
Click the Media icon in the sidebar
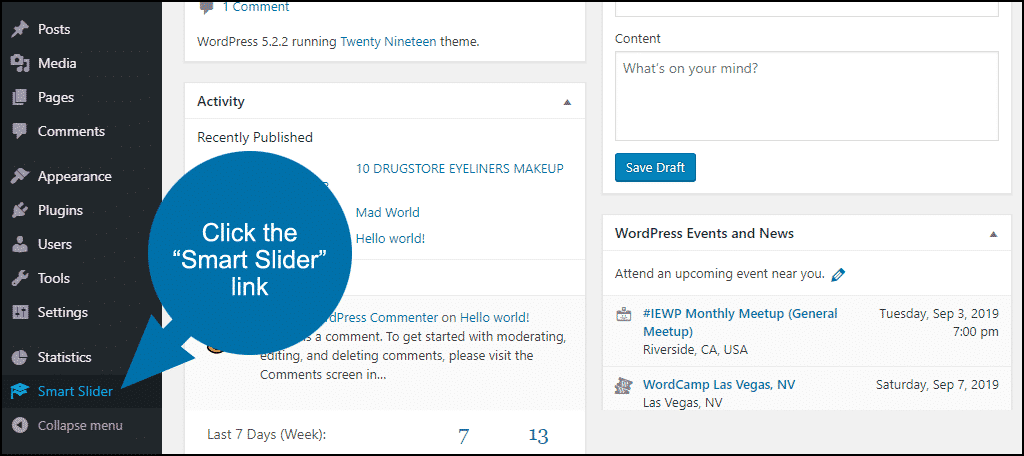[x=20, y=63]
